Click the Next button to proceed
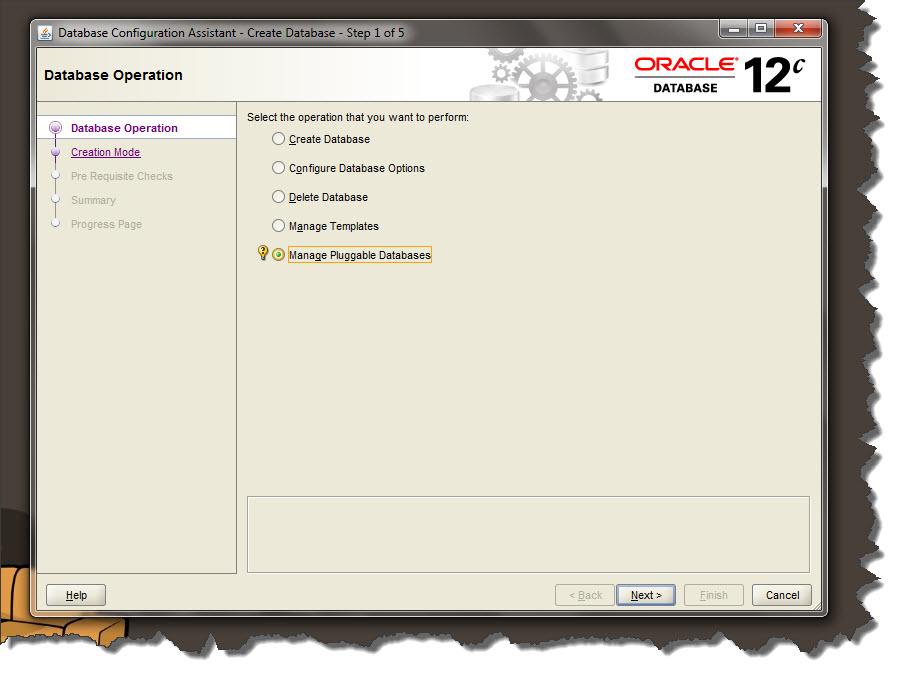Image resolution: width=902 pixels, height=674 pixels. click(x=645, y=595)
